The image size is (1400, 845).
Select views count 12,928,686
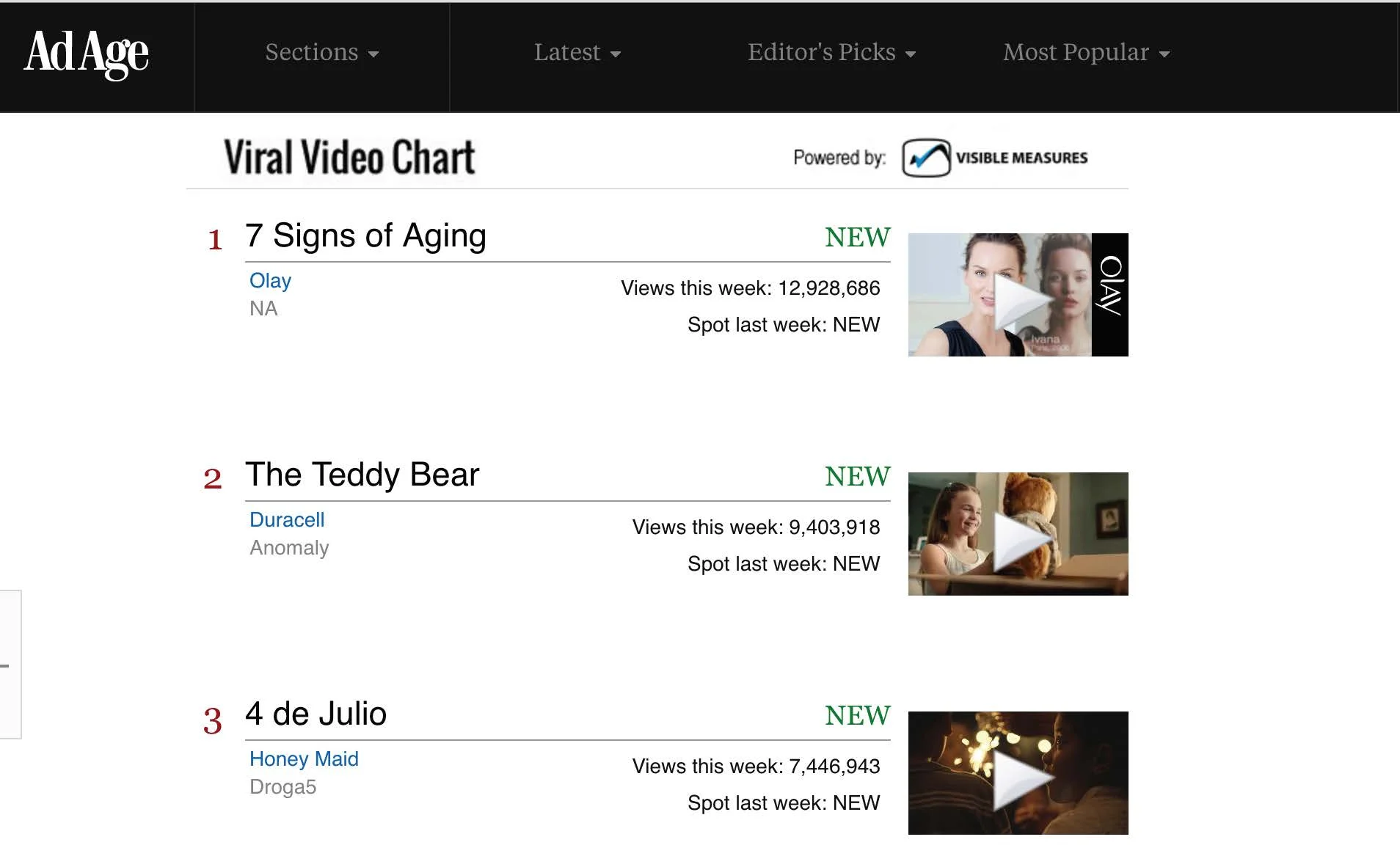click(829, 288)
